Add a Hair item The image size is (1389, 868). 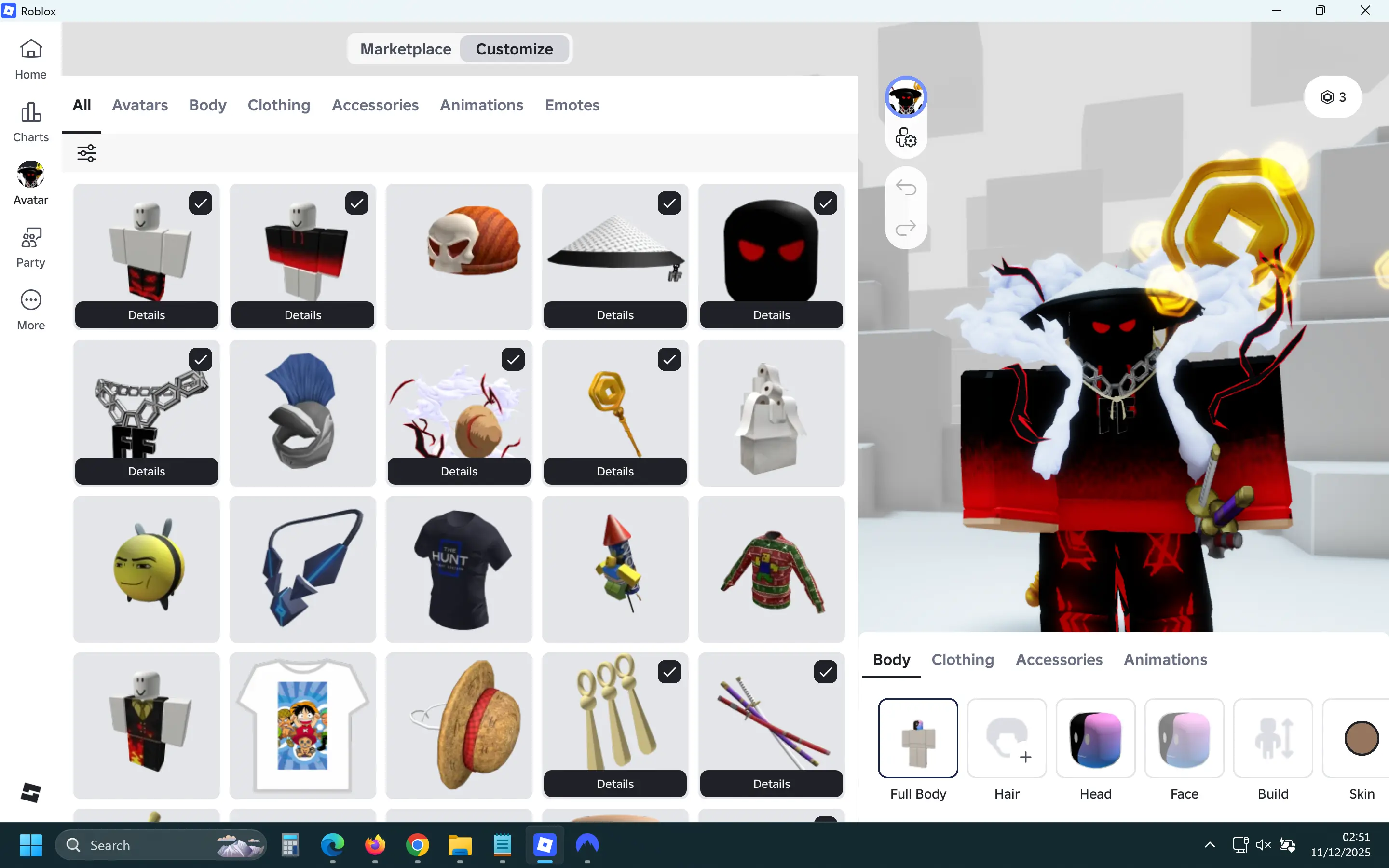click(1006, 738)
